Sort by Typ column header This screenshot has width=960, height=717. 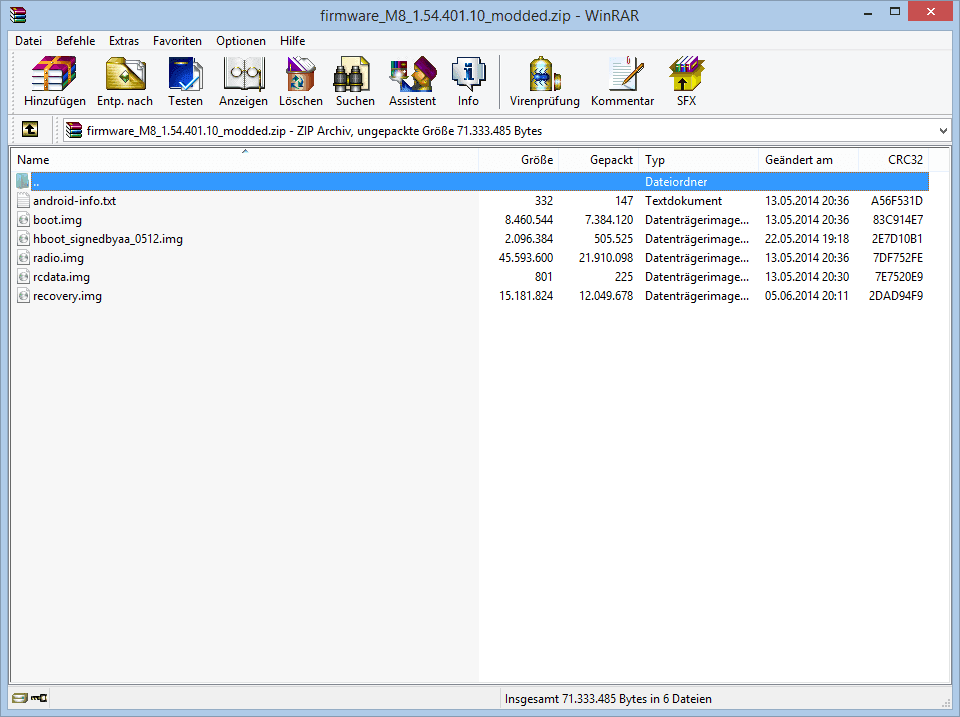click(x=699, y=160)
